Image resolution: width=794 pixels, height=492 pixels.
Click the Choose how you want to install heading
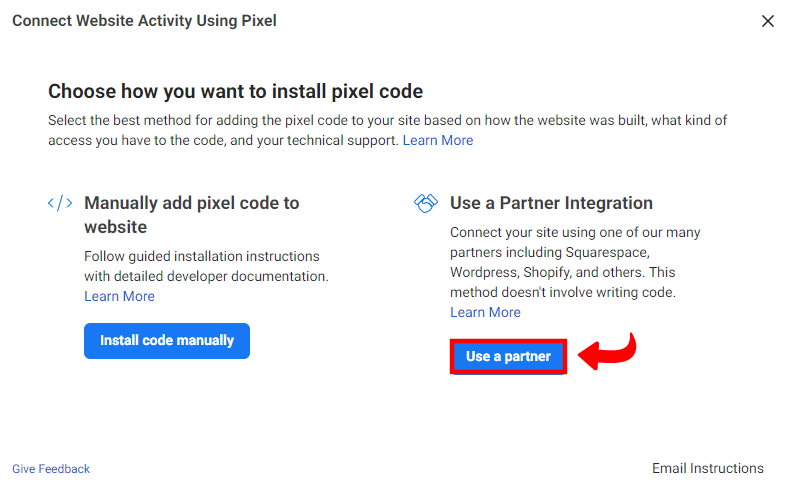(235, 92)
